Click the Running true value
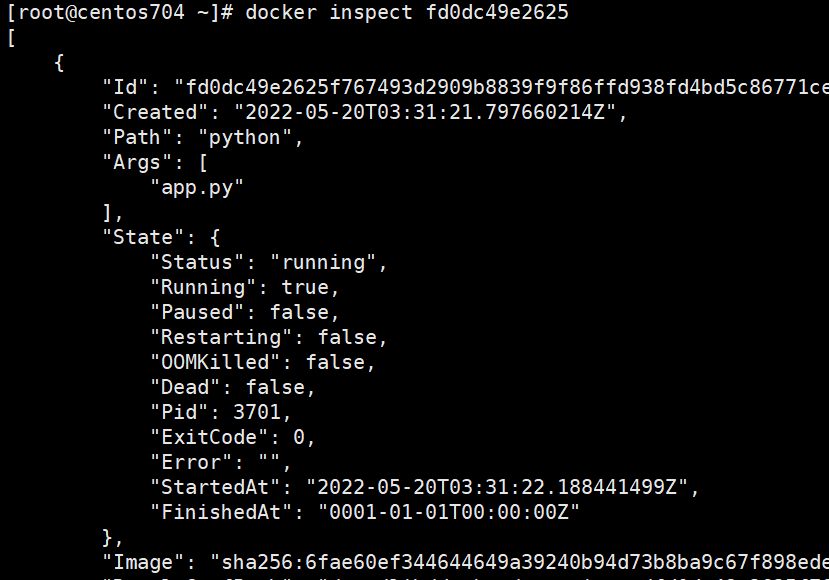This screenshot has width=829, height=580. click(305, 287)
